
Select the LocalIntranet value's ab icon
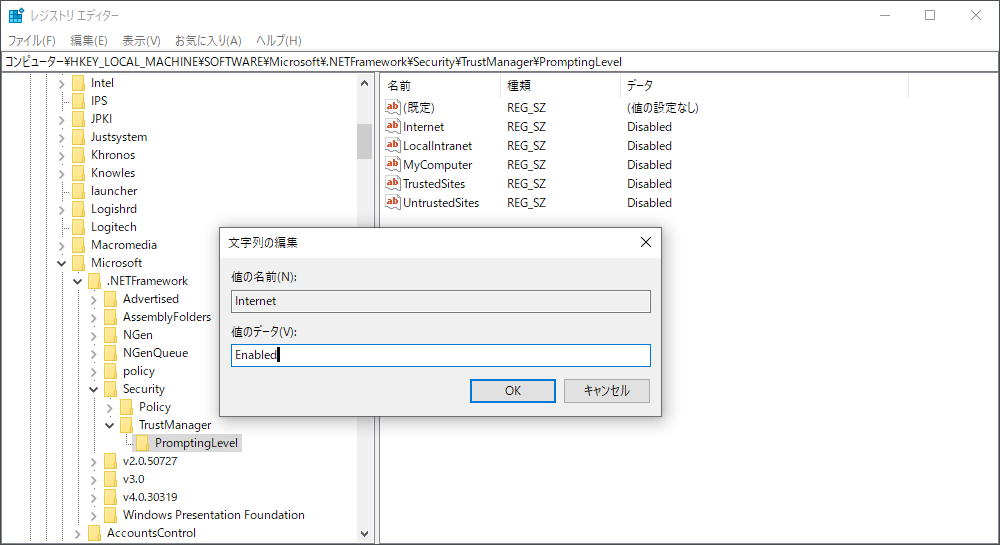pyautogui.click(x=393, y=145)
